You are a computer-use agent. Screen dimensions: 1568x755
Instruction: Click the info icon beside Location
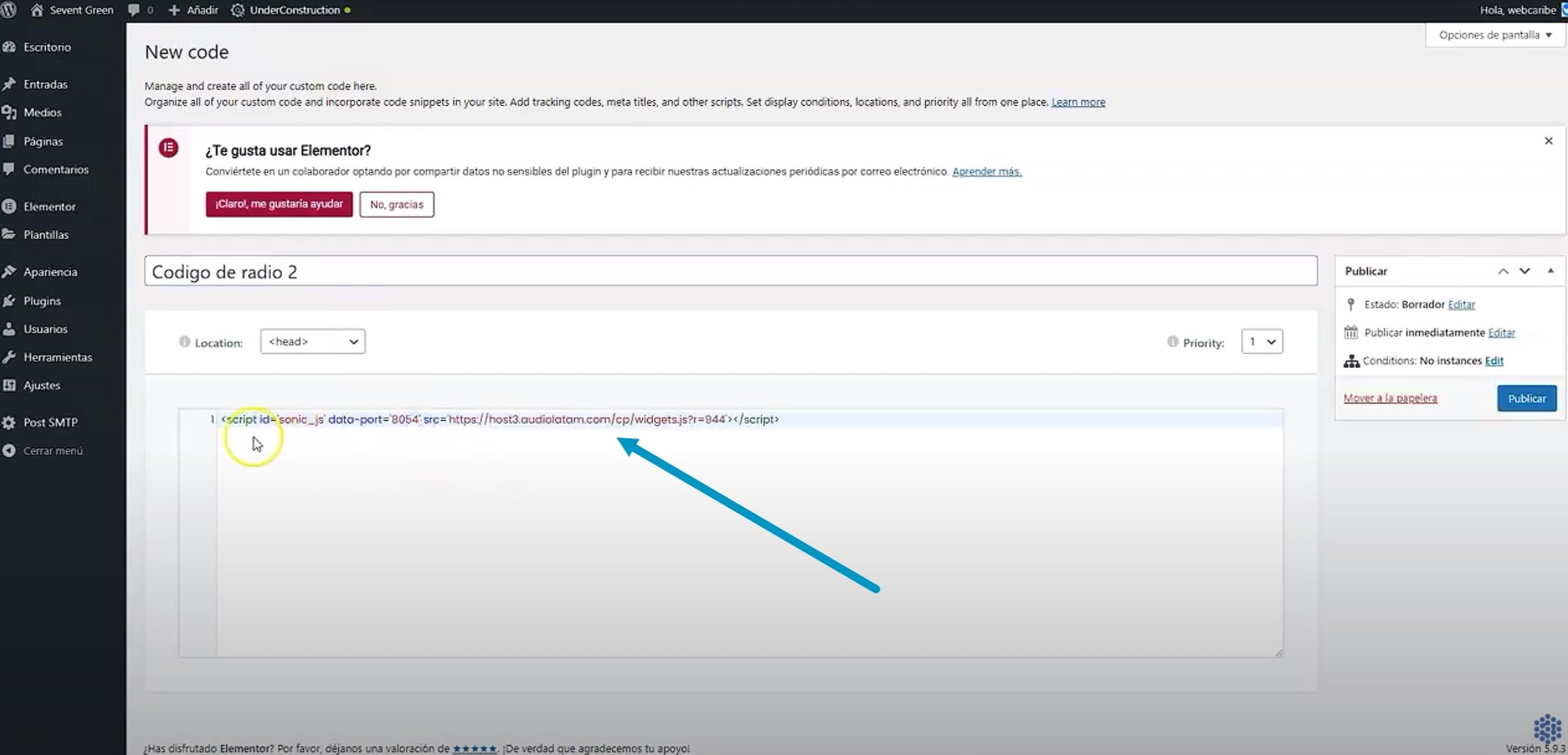[x=185, y=342]
